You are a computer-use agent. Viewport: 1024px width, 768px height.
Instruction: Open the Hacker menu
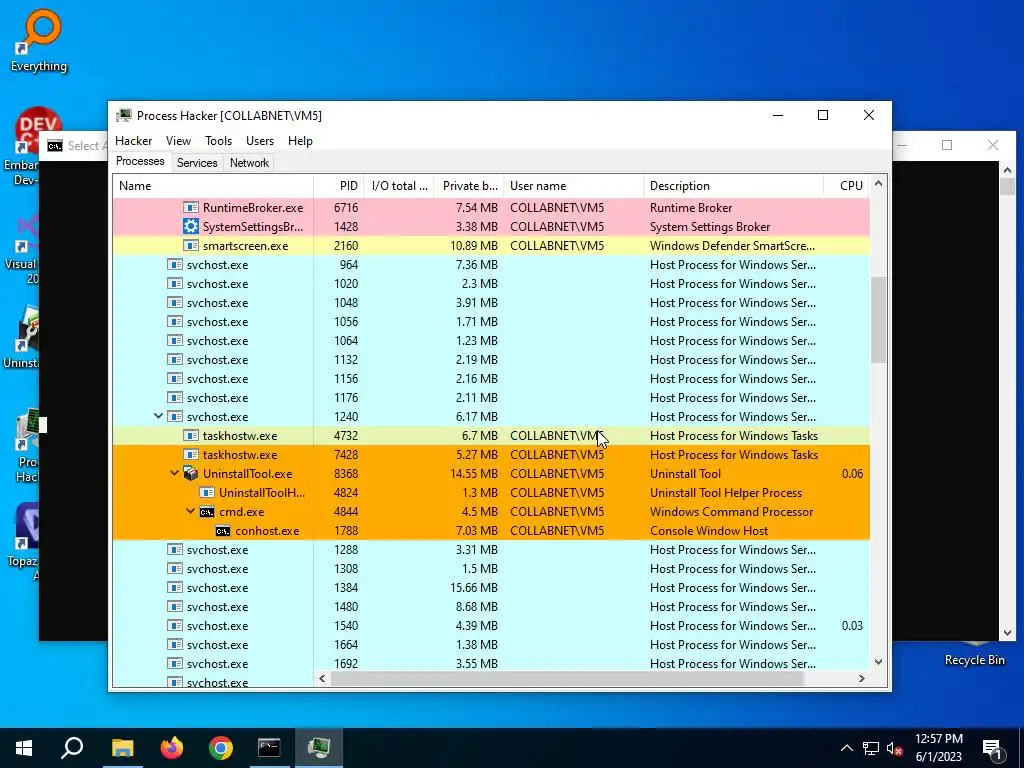click(x=133, y=141)
